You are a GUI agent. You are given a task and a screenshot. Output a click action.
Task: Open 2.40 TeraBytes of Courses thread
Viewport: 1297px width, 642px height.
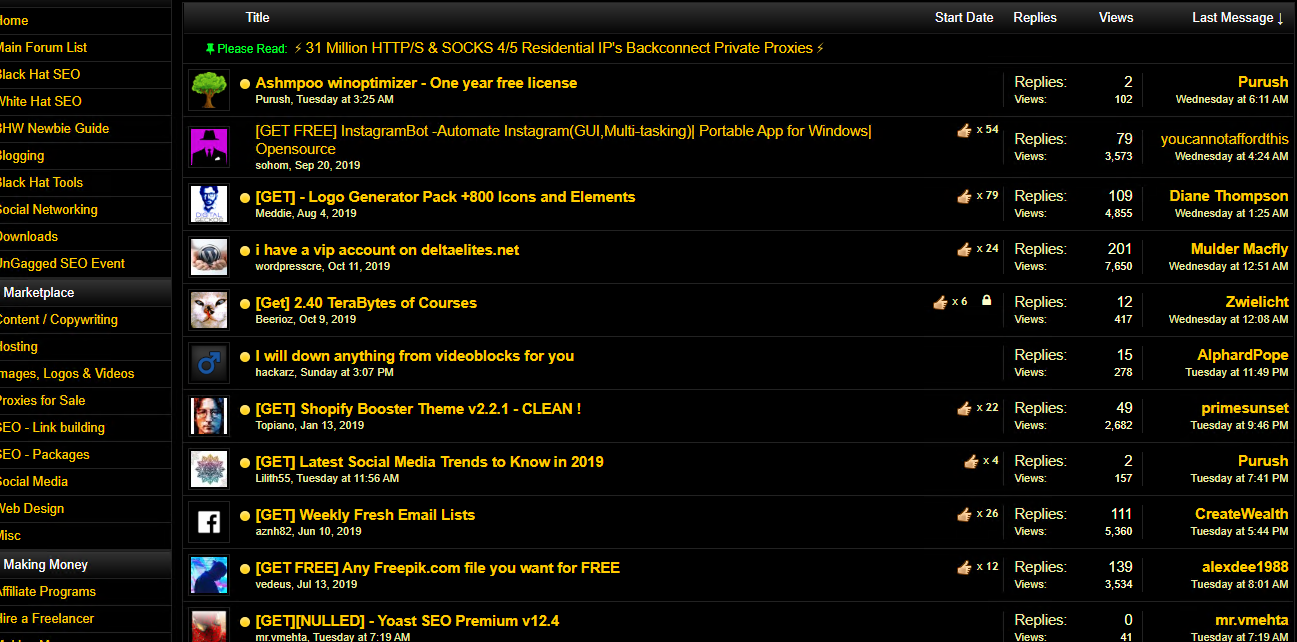point(366,303)
